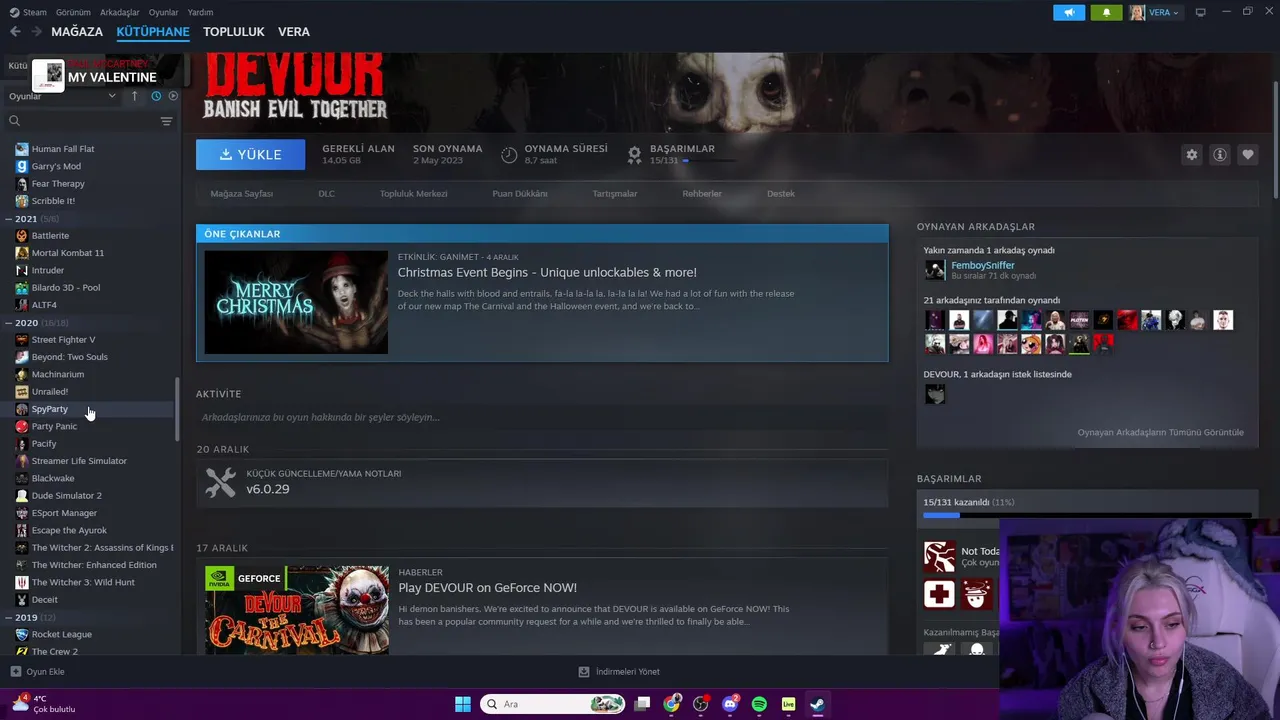This screenshot has width=1280, height=720.
Task: Open Discord from the taskbar
Action: [730, 704]
